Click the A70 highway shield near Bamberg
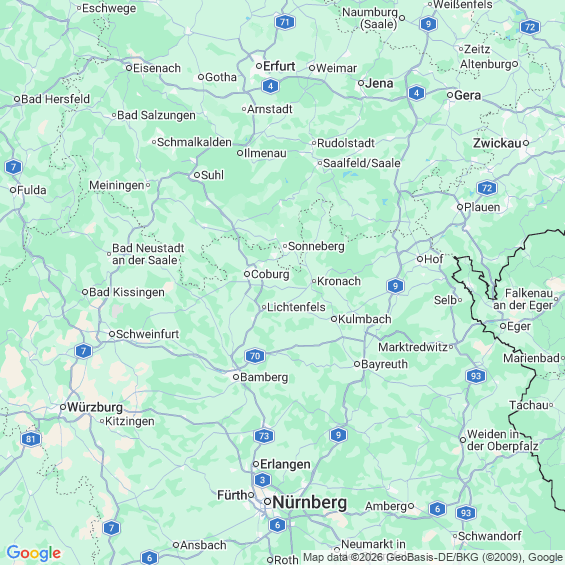This screenshot has width=565, height=565. 255,356
